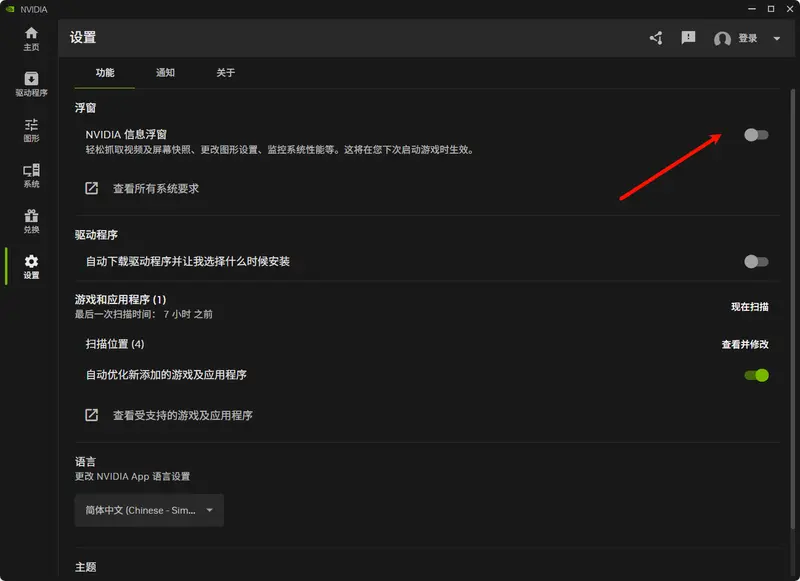Click the 主题 section heading
The image size is (800, 581).
point(85,567)
